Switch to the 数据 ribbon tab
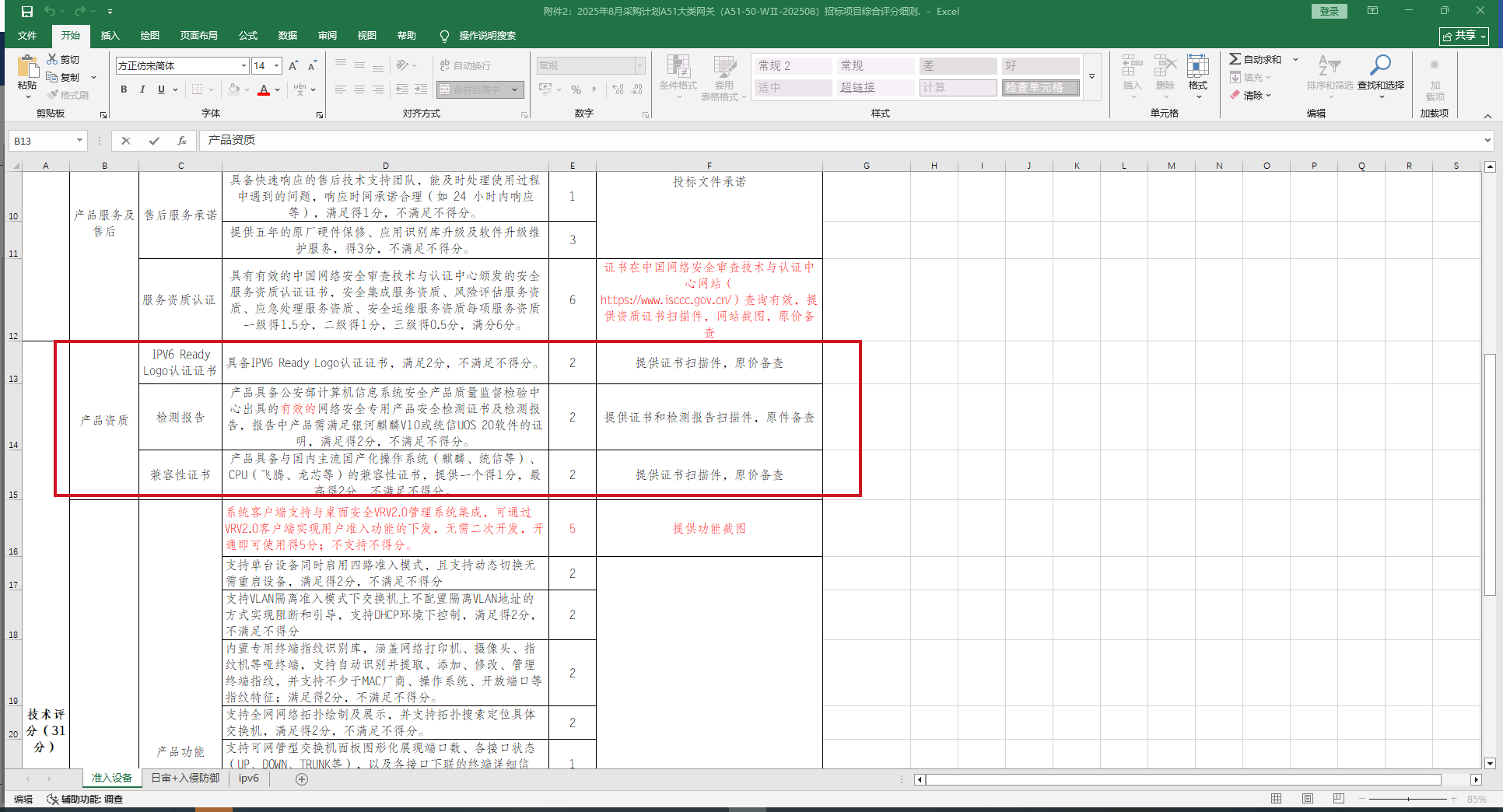 pos(288,36)
